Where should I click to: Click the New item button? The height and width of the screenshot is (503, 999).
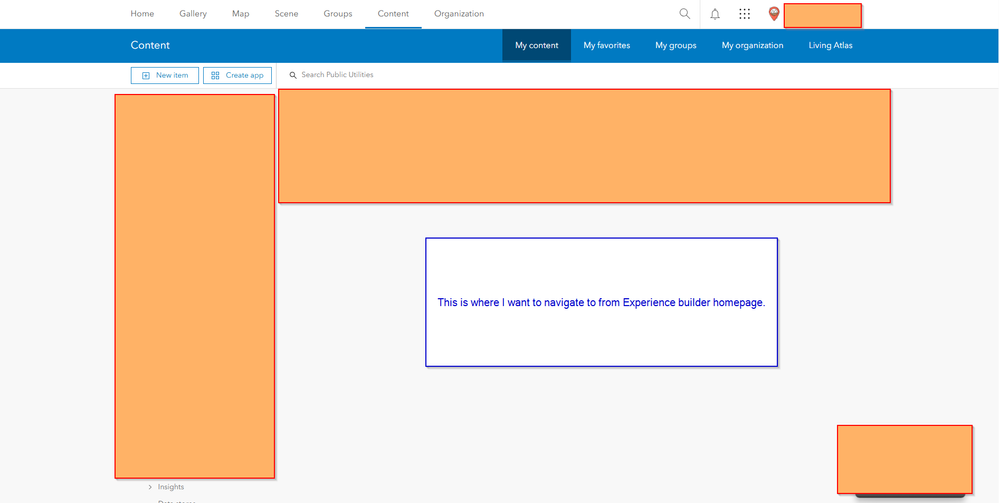click(165, 75)
